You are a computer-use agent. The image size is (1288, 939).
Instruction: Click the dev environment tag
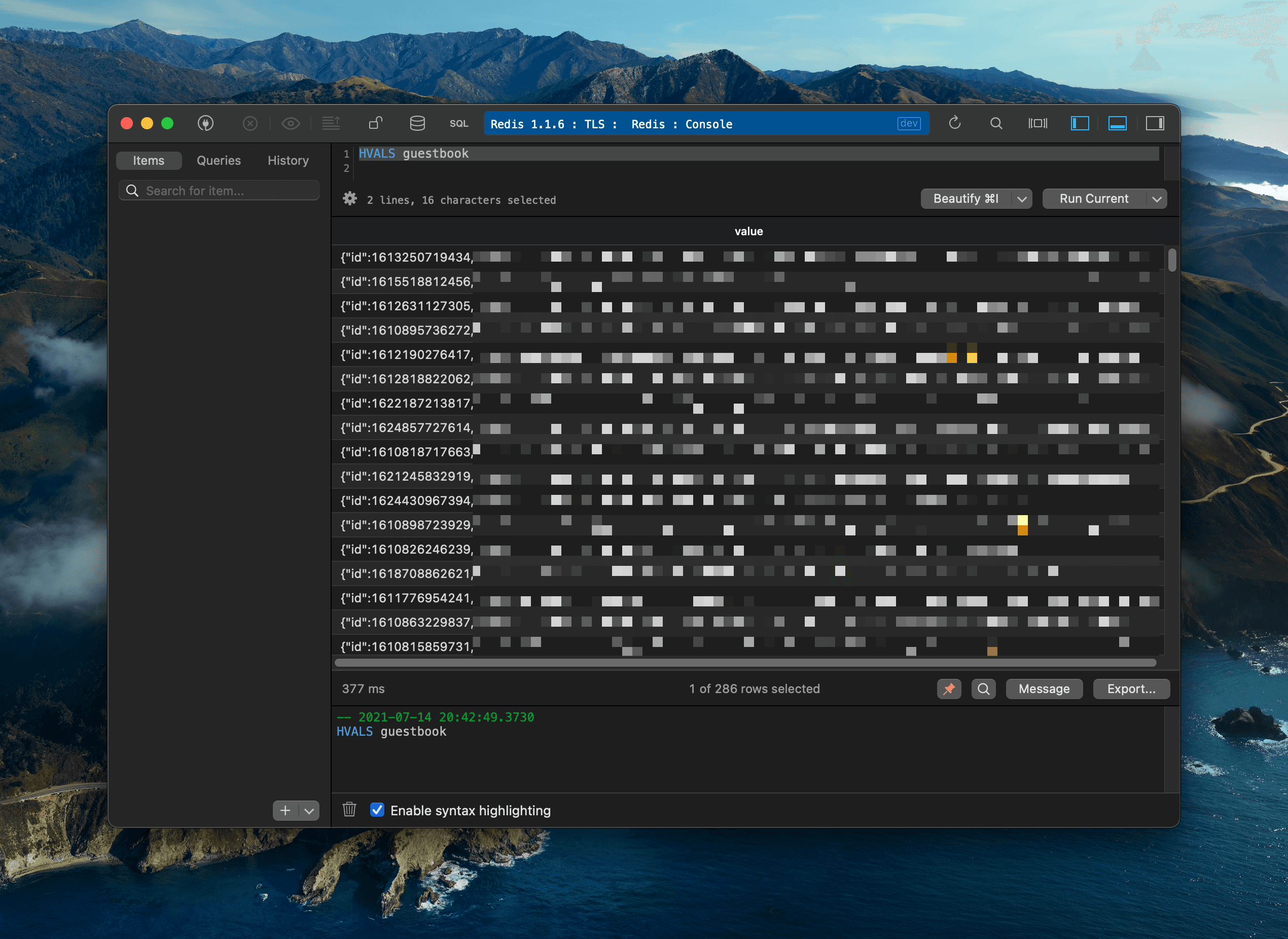point(909,123)
